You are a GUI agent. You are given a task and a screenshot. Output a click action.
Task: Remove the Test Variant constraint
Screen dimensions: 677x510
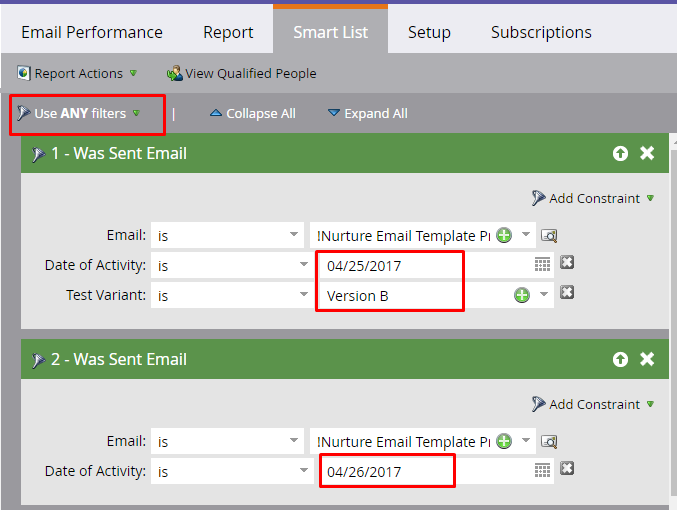(567, 293)
